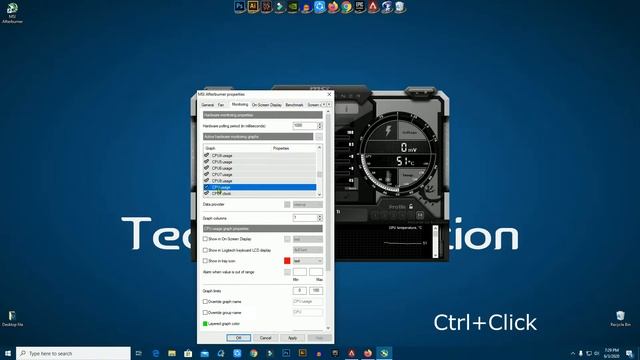Open the Logitech LCD font dropdown
This screenshot has height=360, width=640.
[308, 250]
